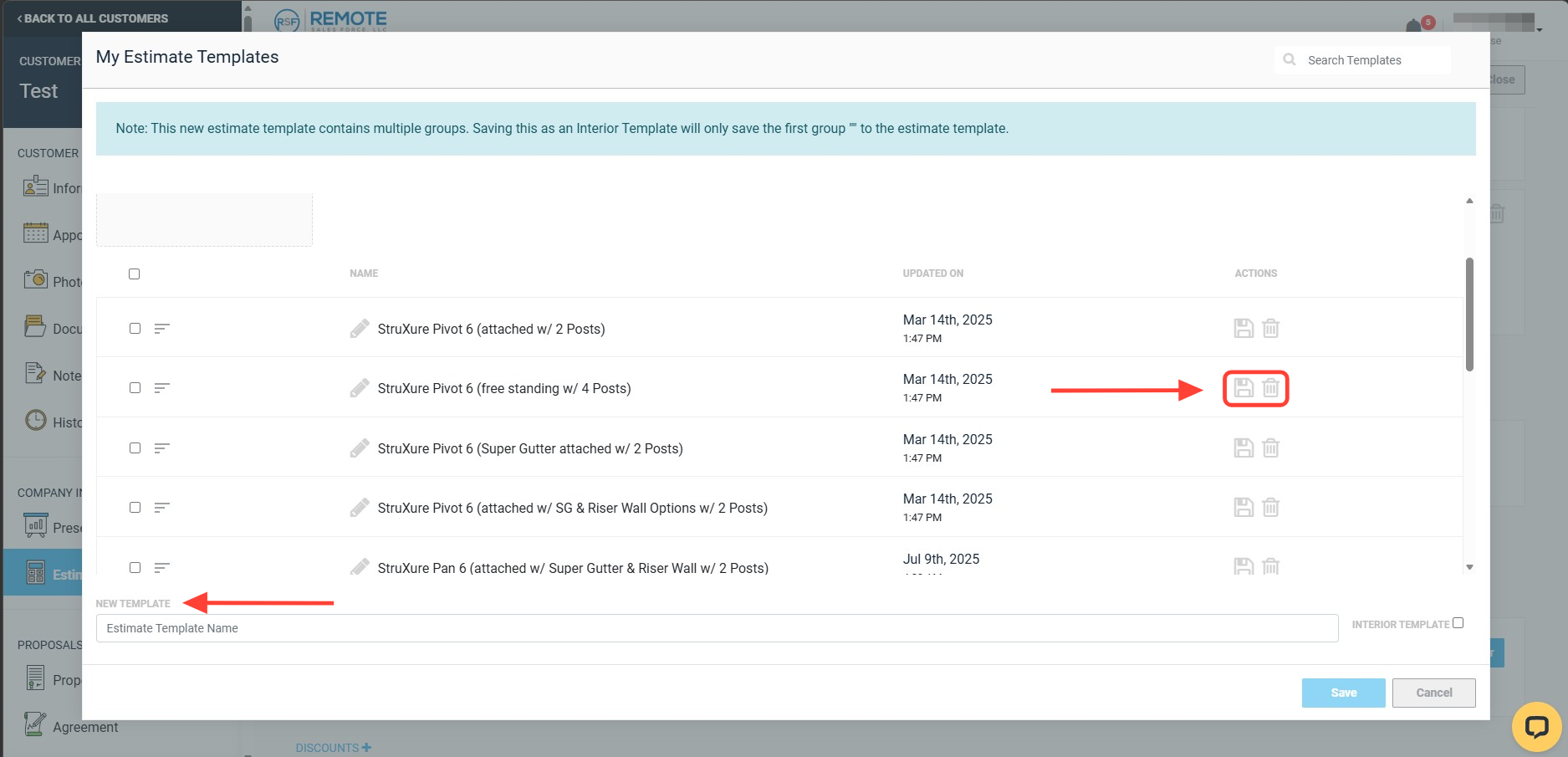Click the Cancel button
Screen dimensions: 1568x757
click(1433, 693)
